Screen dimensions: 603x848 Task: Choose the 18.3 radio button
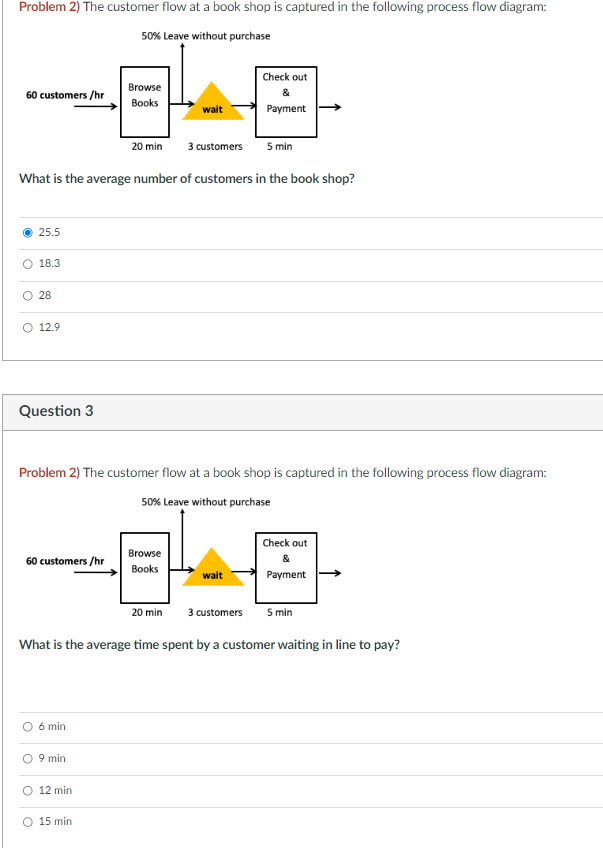[x=27, y=263]
